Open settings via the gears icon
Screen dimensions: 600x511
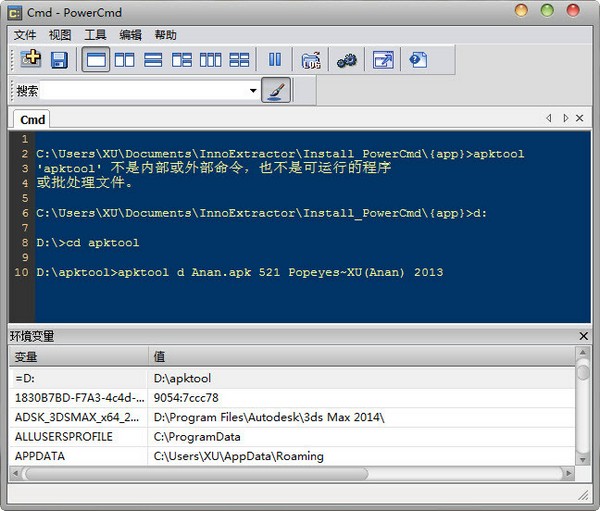pyautogui.click(x=347, y=60)
